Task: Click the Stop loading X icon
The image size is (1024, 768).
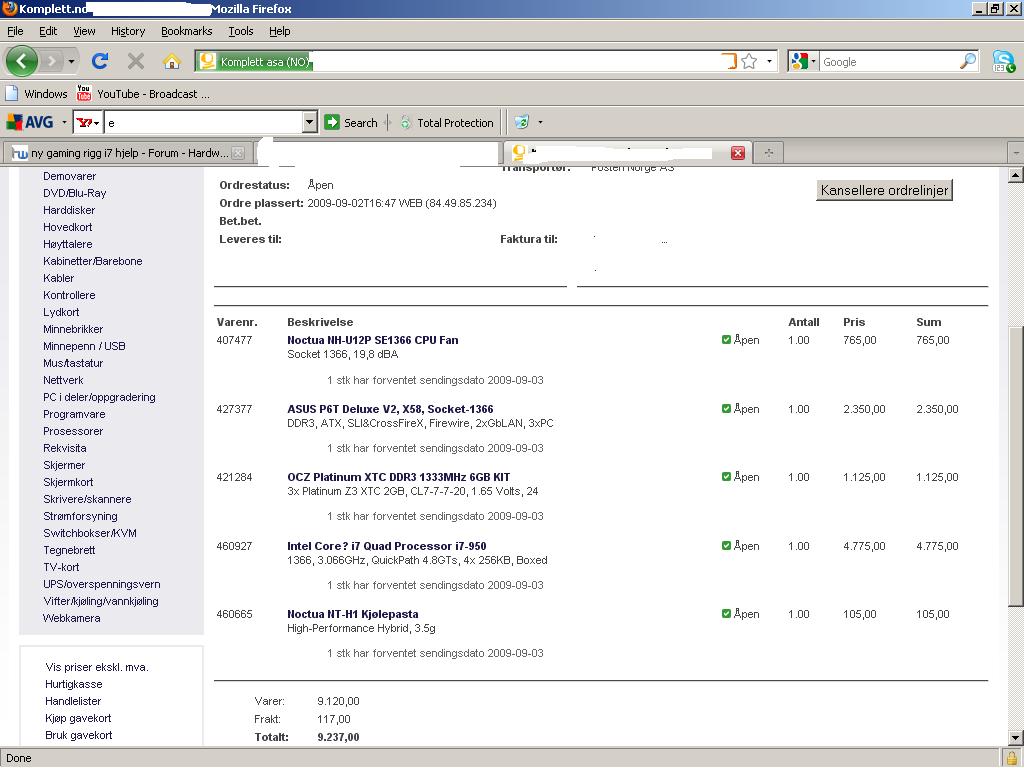Action: coord(136,61)
